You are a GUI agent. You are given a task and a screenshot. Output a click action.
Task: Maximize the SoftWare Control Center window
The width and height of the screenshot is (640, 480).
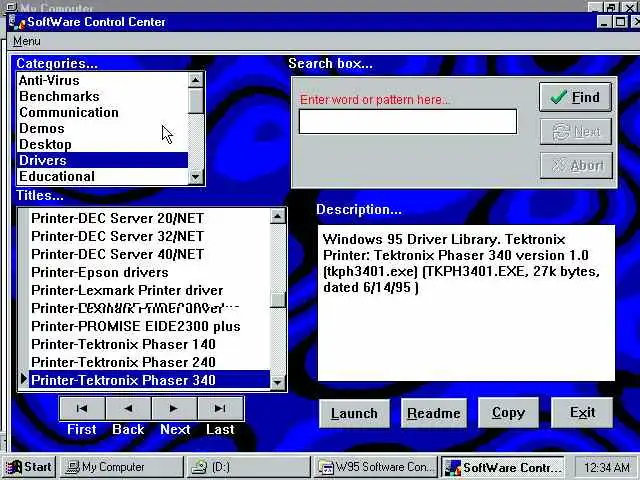click(x=621, y=22)
